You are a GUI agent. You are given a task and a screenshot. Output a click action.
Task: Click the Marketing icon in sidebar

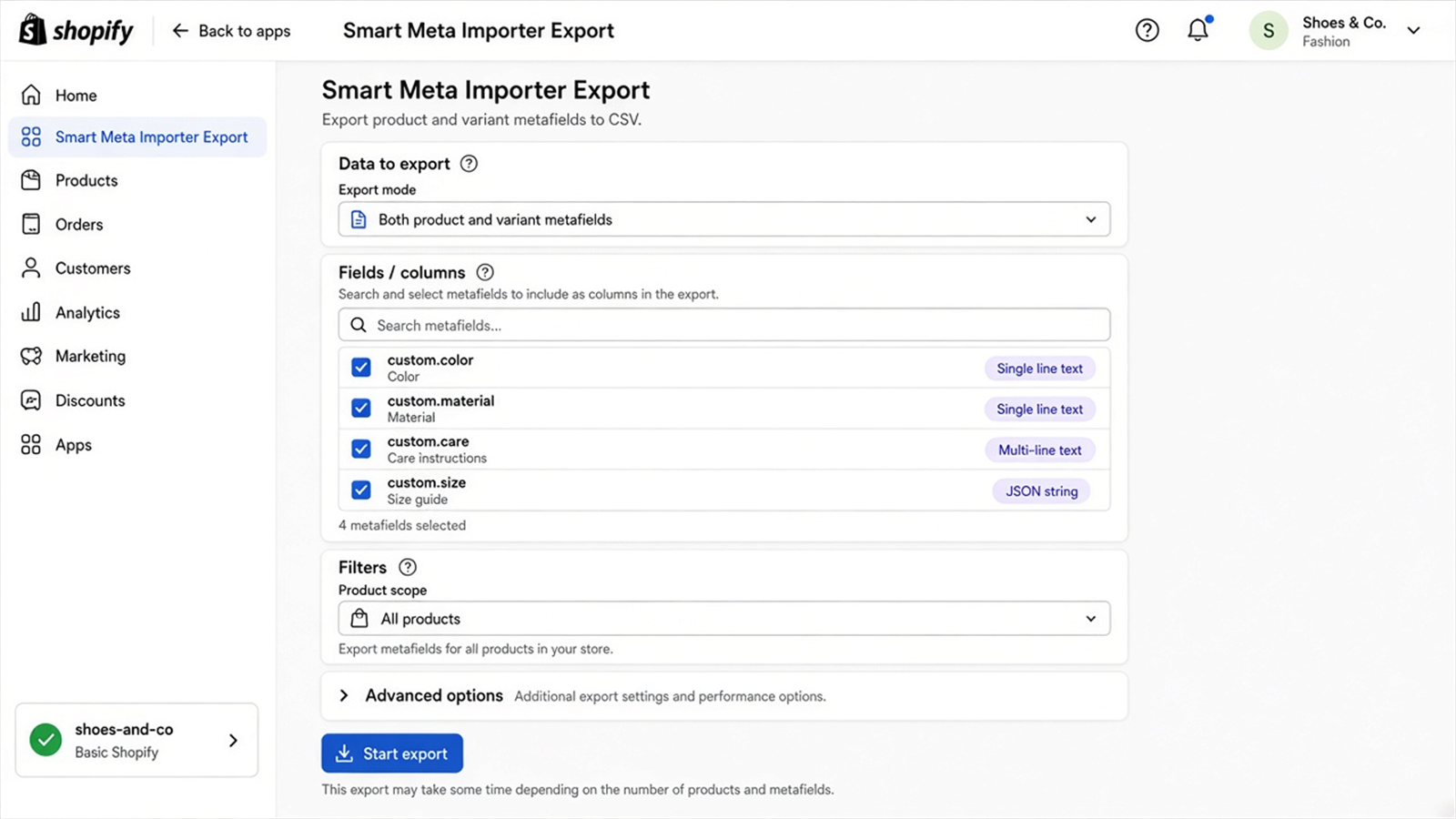click(31, 356)
